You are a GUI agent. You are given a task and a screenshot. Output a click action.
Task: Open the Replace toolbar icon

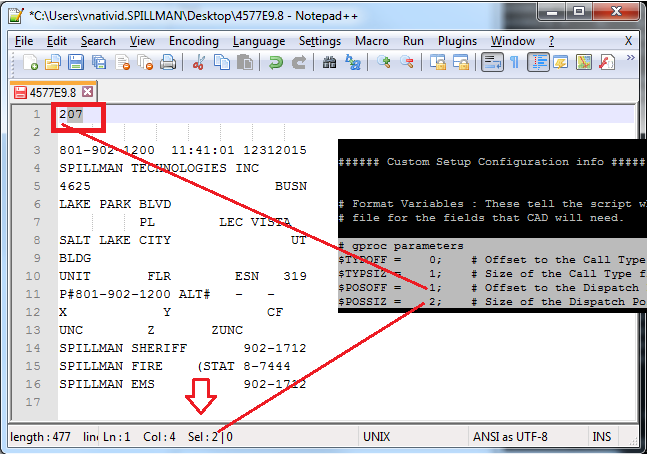pos(353,63)
